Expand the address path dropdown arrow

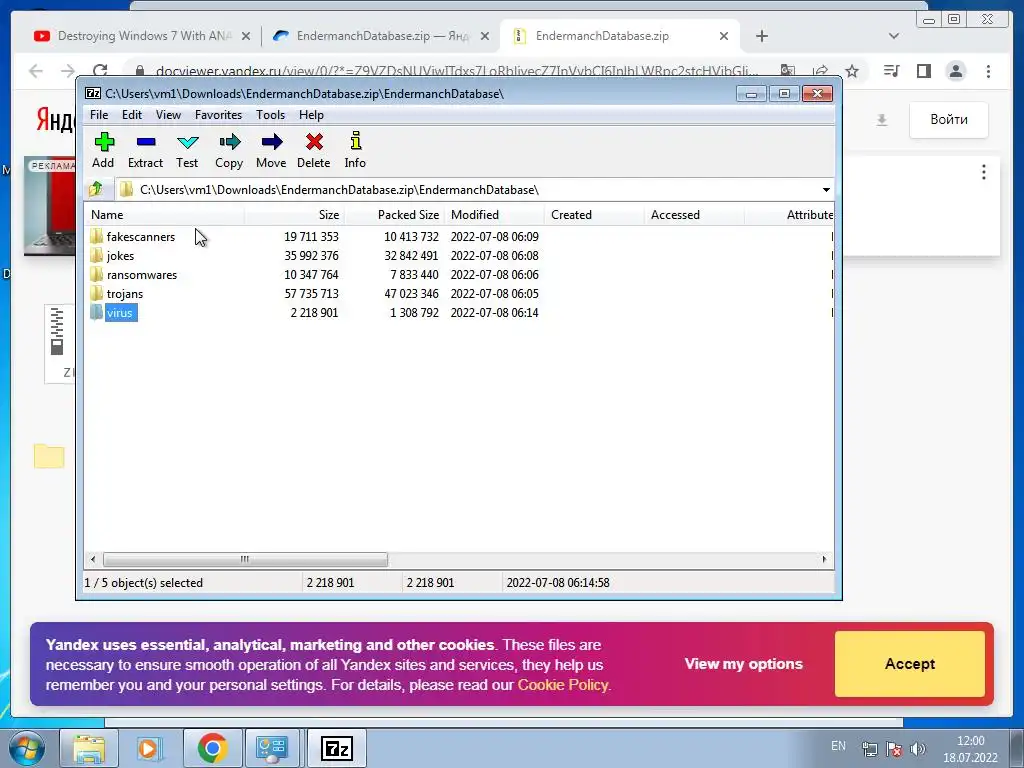[826, 190]
